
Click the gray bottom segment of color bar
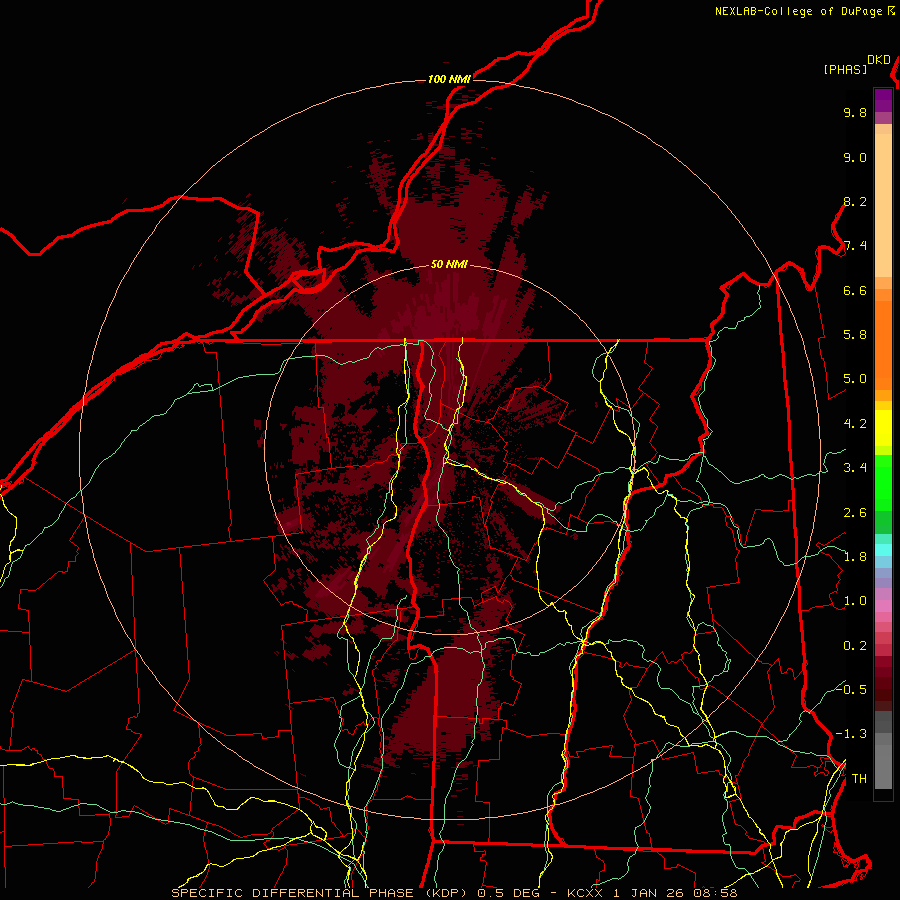tap(883, 767)
